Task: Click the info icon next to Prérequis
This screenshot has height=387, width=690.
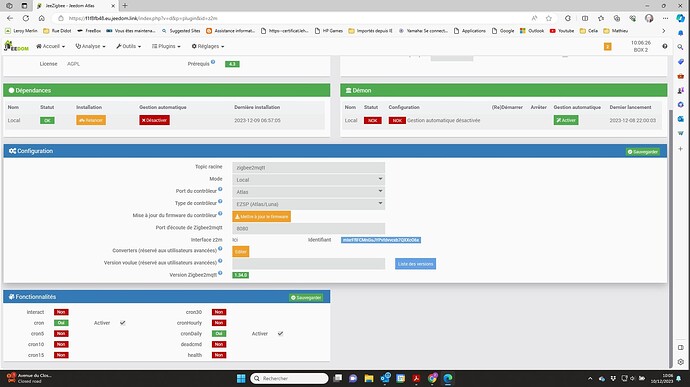Action: (x=213, y=62)
